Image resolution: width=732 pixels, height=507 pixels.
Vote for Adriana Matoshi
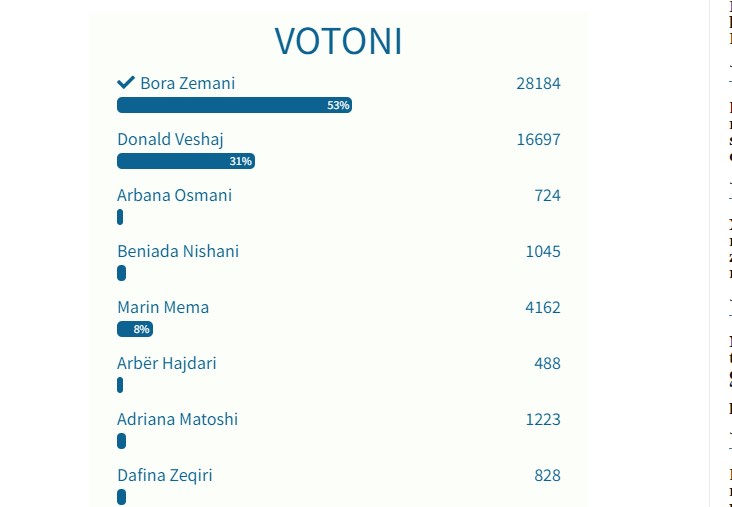coord(177,419)
